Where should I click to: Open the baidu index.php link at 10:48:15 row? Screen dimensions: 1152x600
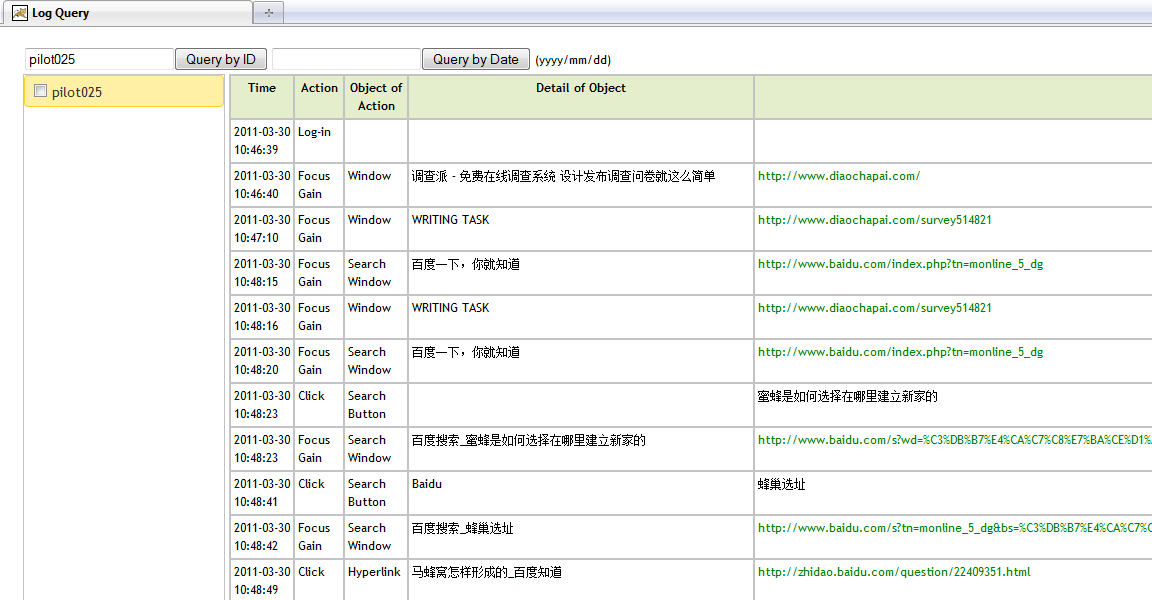pos(900,264)
